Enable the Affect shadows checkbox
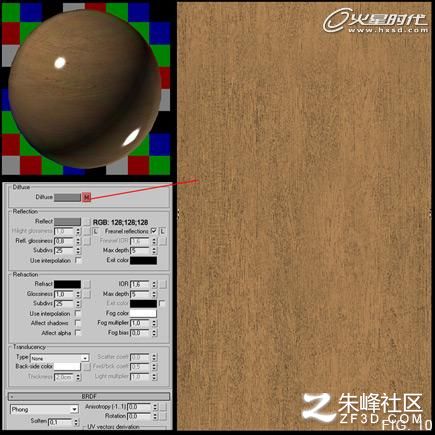Screen dimensions: 435x435 [x=77, y=323]
